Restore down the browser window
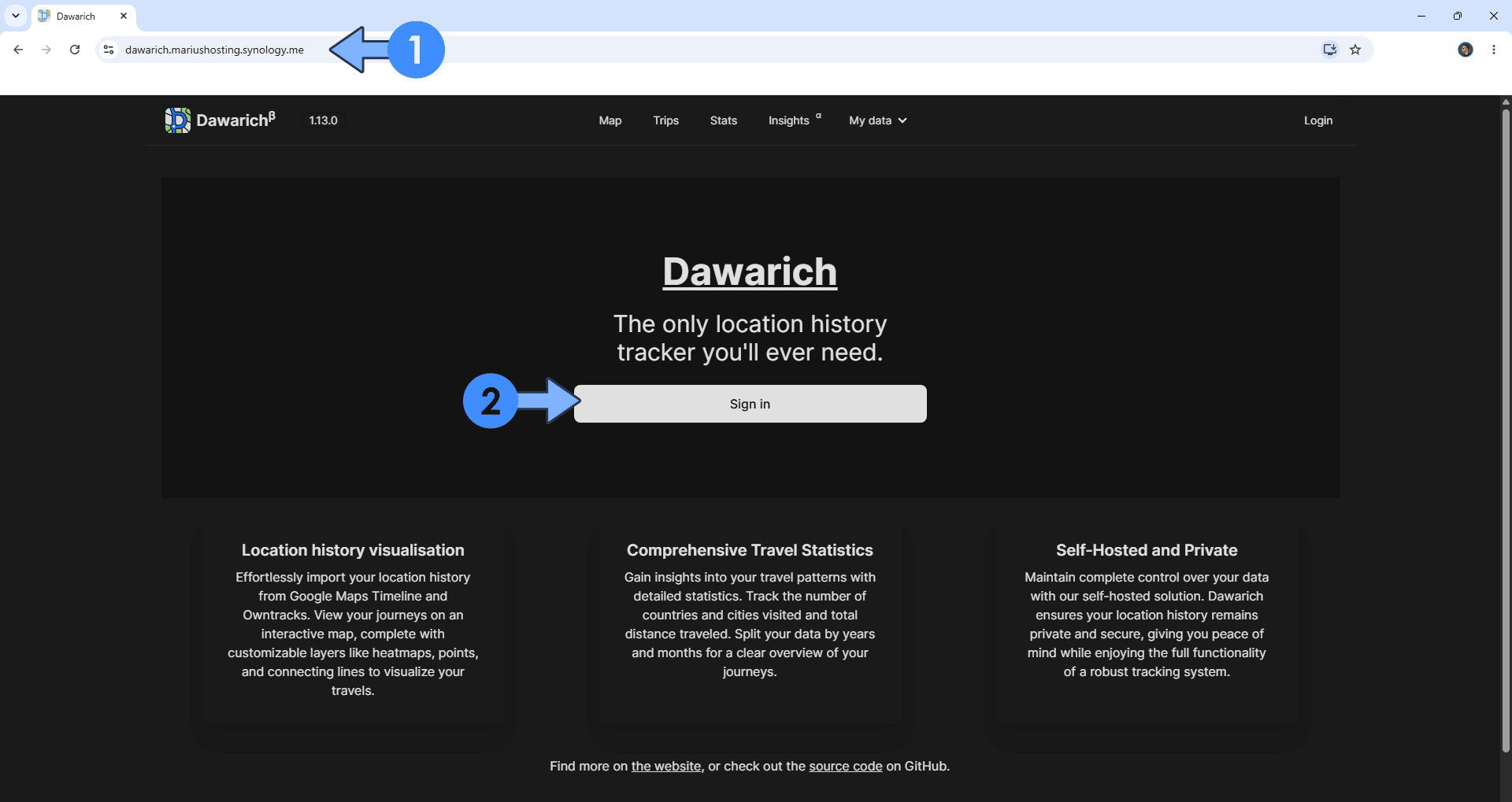The height and width of the screenshot is (802, 1512). coord(1458,16)
